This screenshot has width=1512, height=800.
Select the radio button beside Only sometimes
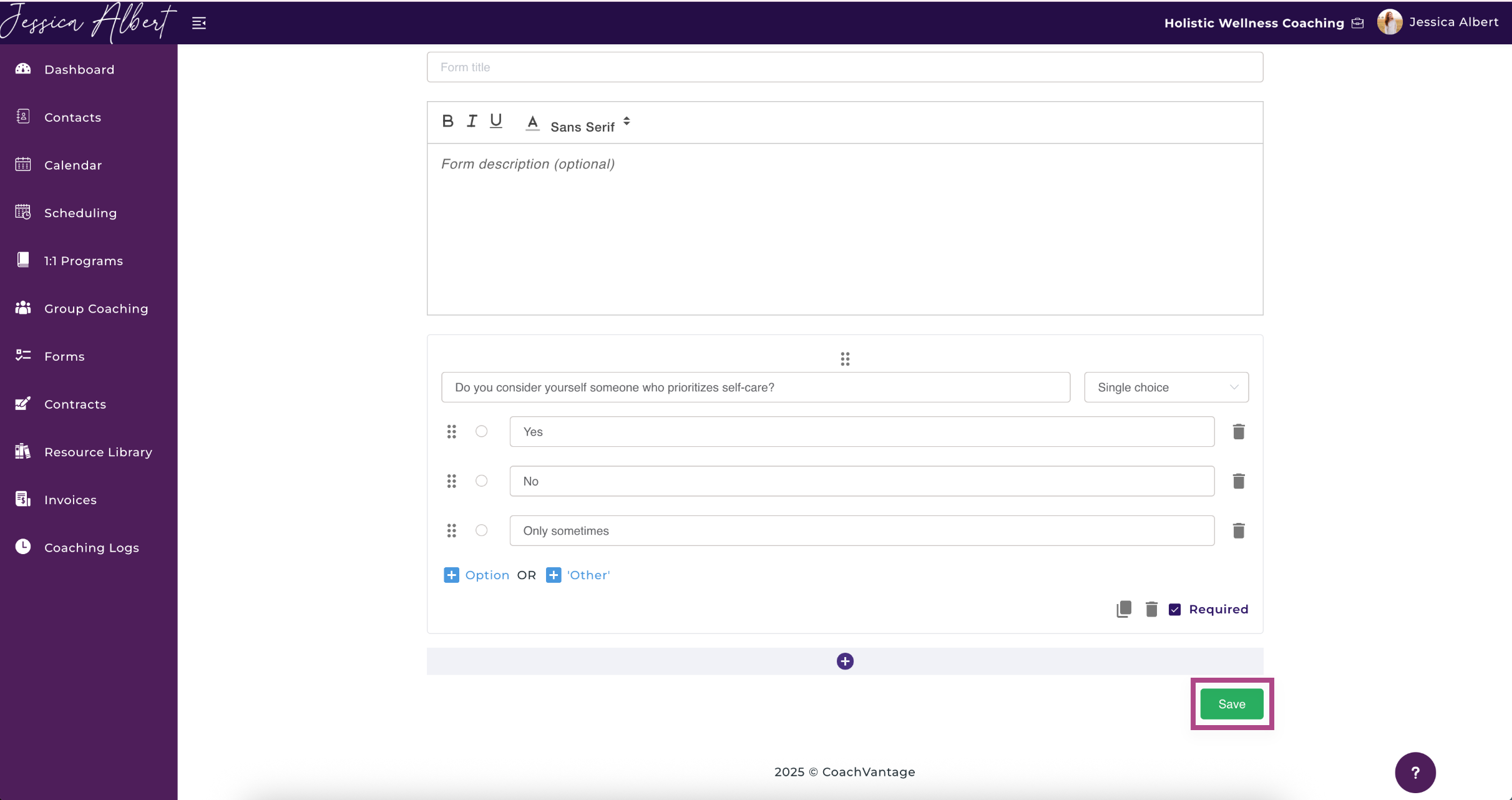[482, 530]
